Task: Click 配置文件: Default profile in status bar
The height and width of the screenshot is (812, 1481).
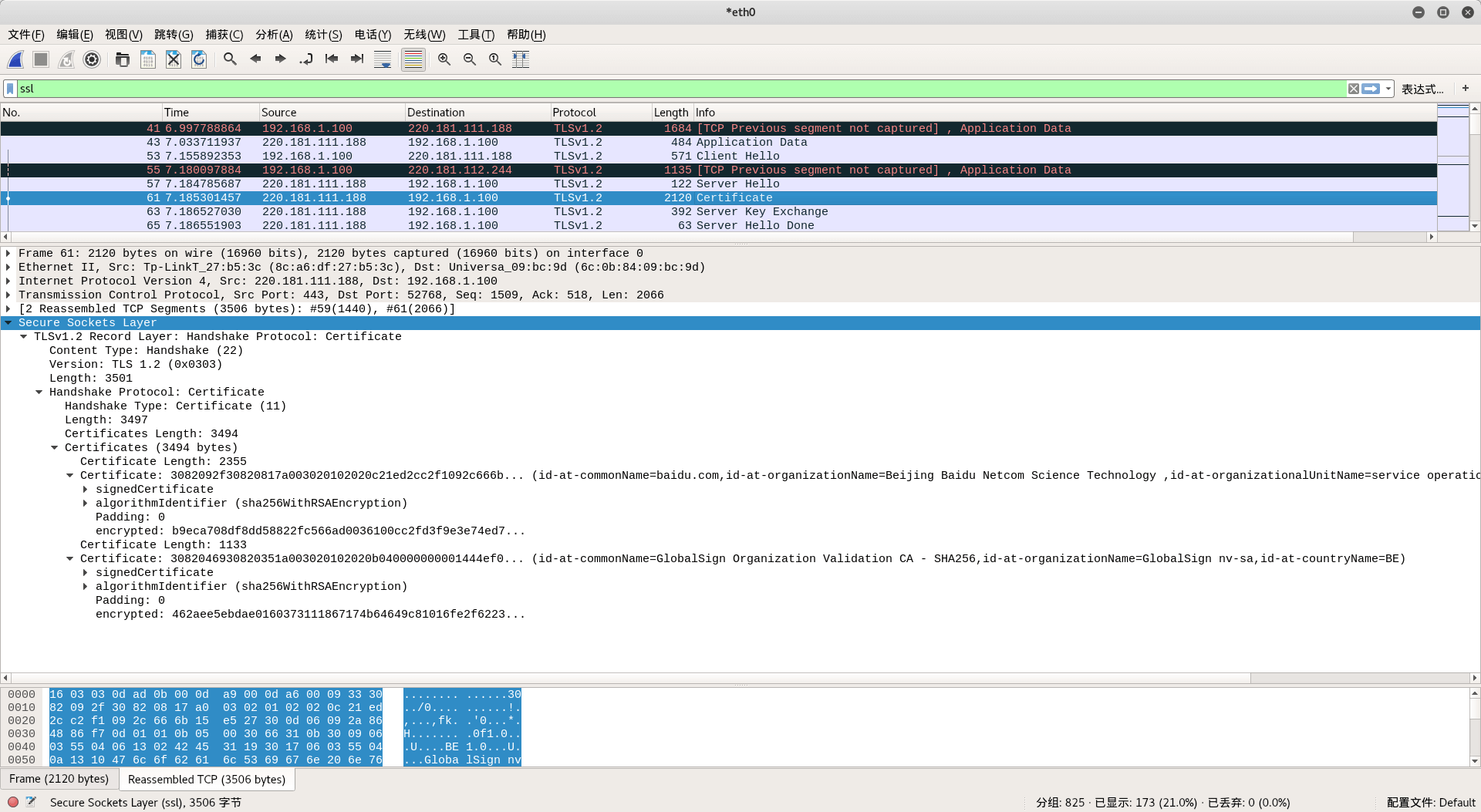Action: click(1431, 803)
